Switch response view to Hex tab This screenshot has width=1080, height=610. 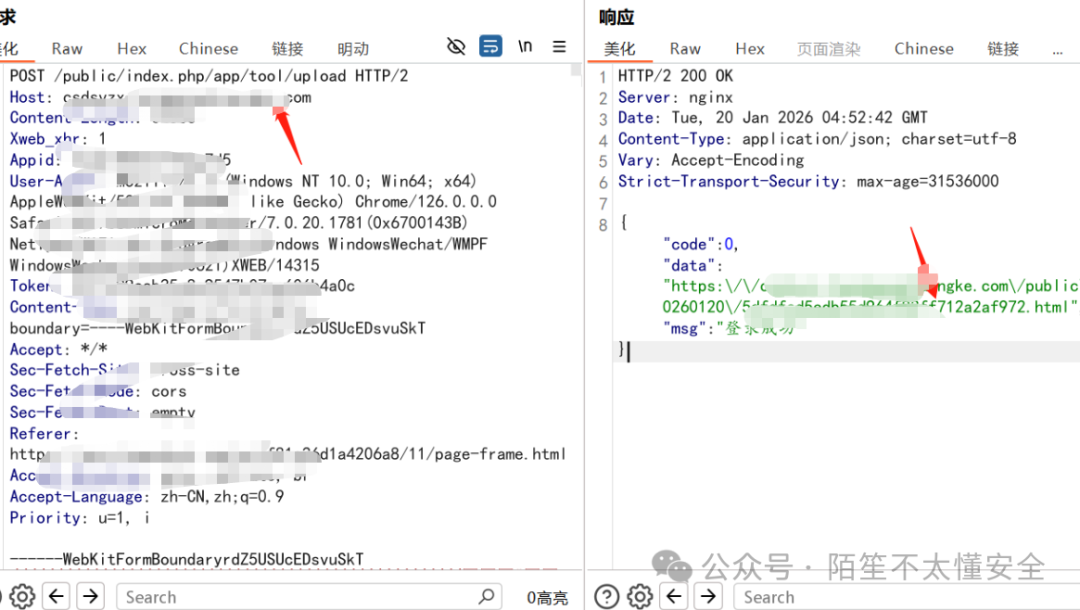[x=750, y=49]
